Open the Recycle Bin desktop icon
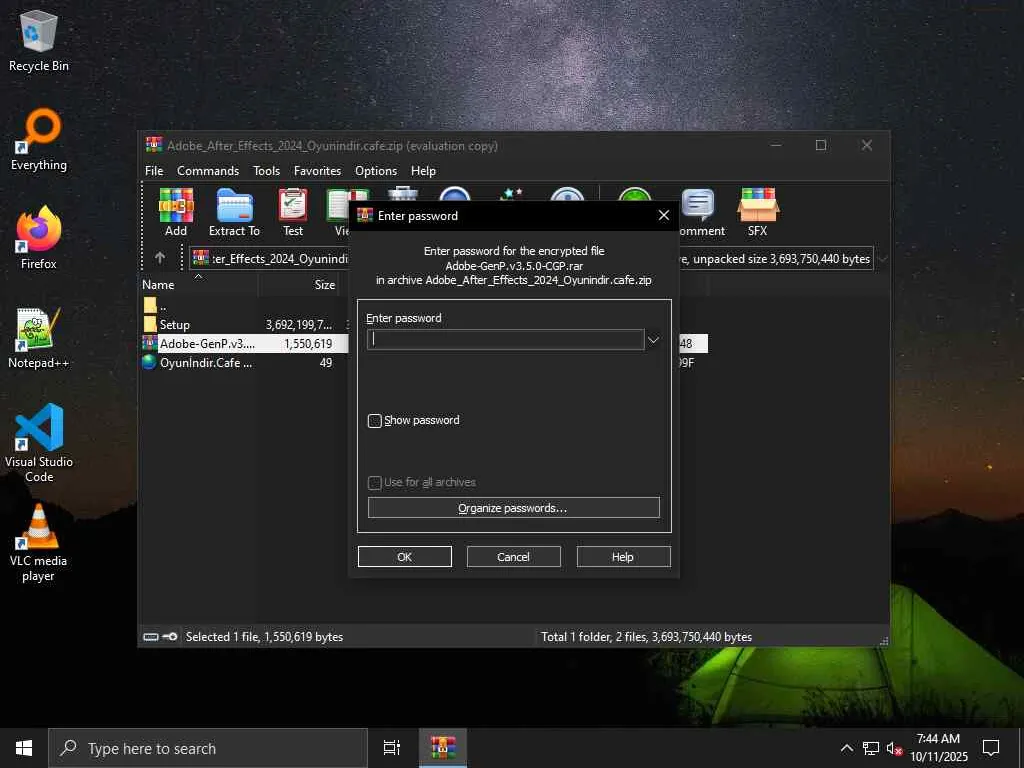 point(39,40)
